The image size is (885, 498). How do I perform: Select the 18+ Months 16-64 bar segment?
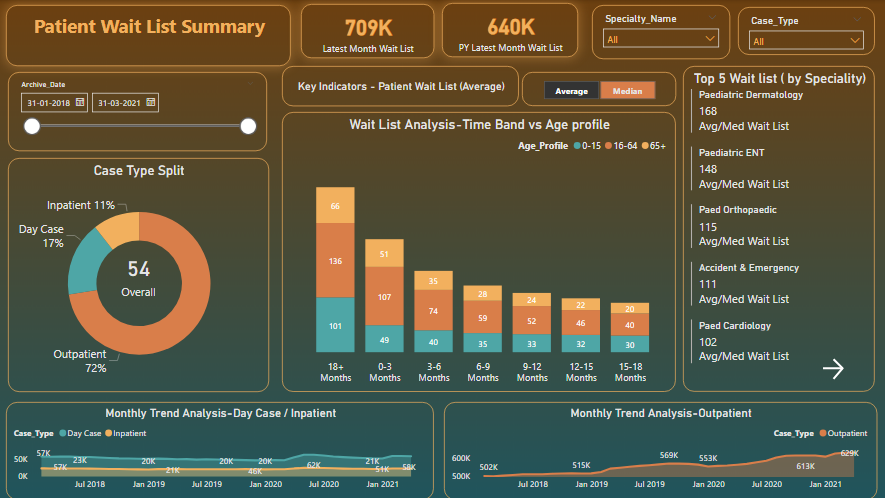[x=336, y=261]
